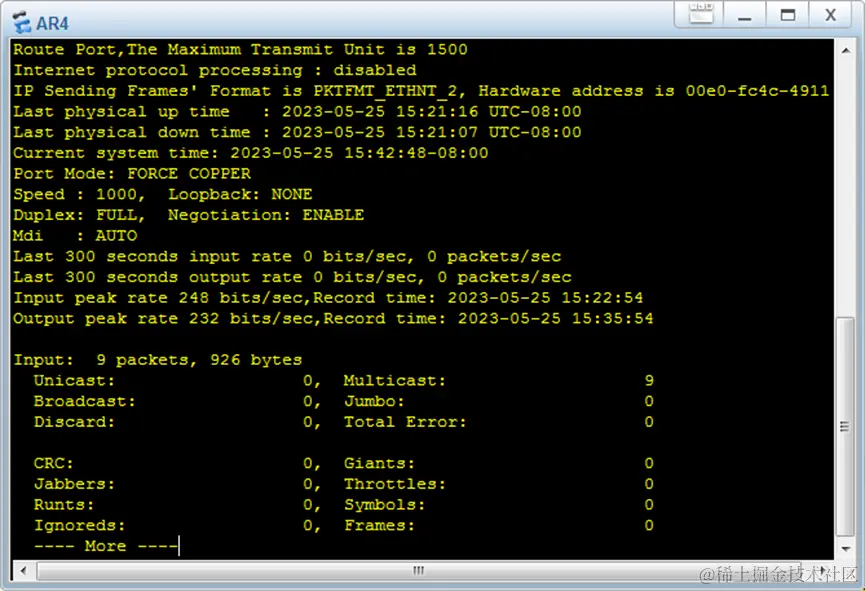Click 'Last 300 seconds output rate' line
Image resolution: width=865 pixels, height=591 pixels.
point(292,278)
